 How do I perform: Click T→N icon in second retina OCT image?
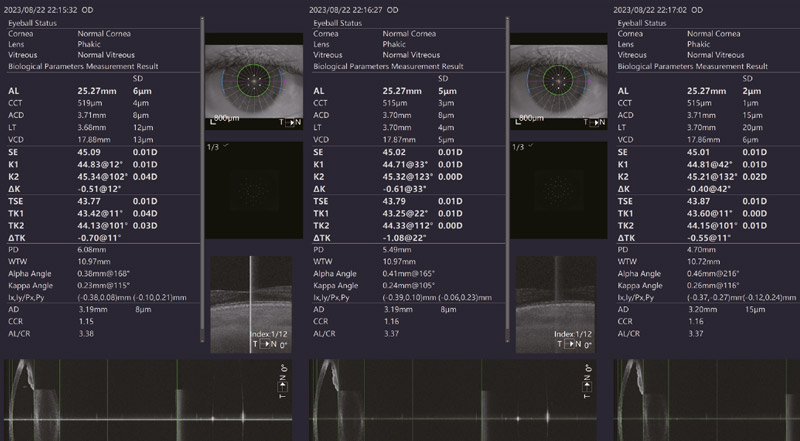point(569,344)
